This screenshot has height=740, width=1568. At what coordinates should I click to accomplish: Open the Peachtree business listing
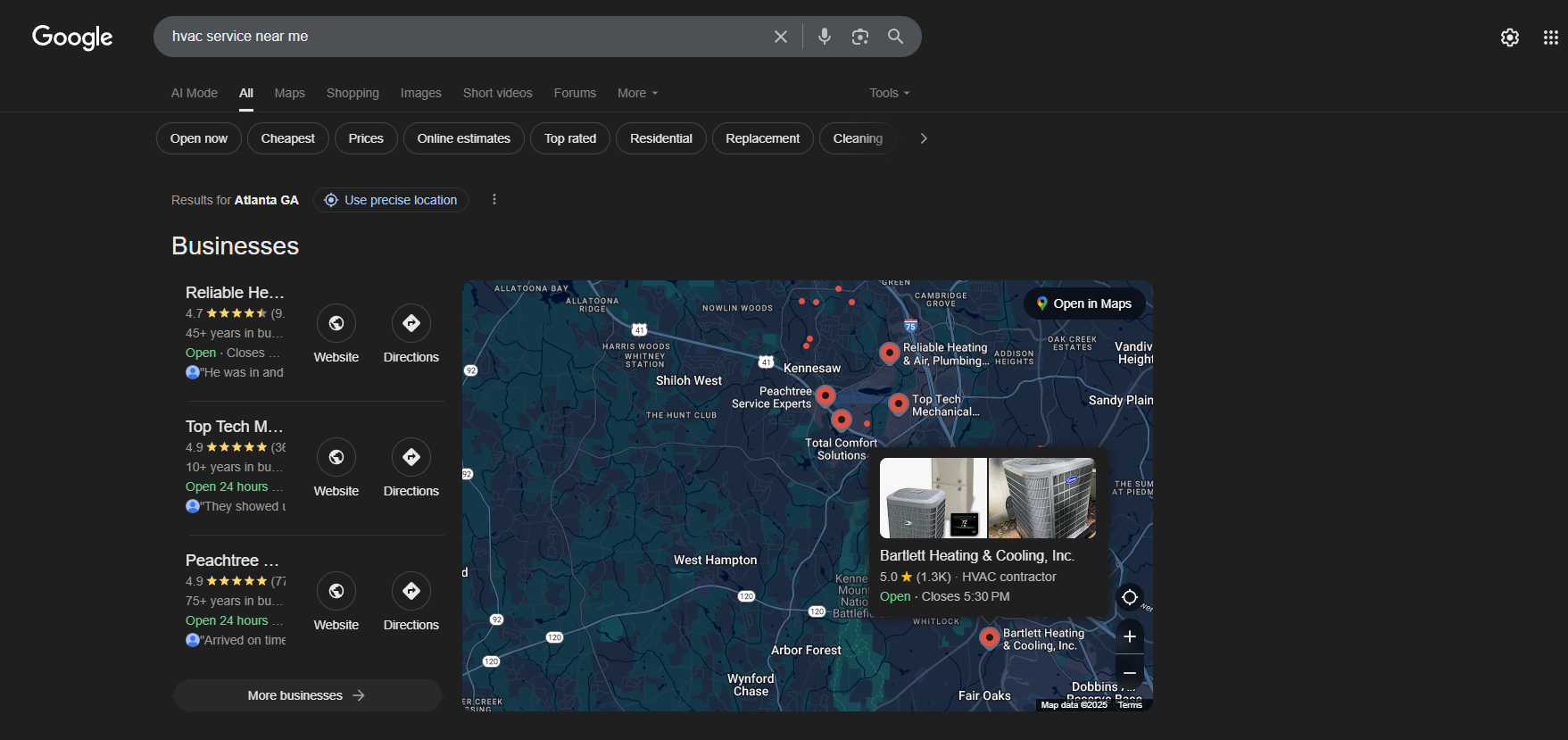(x=232, y=561)
